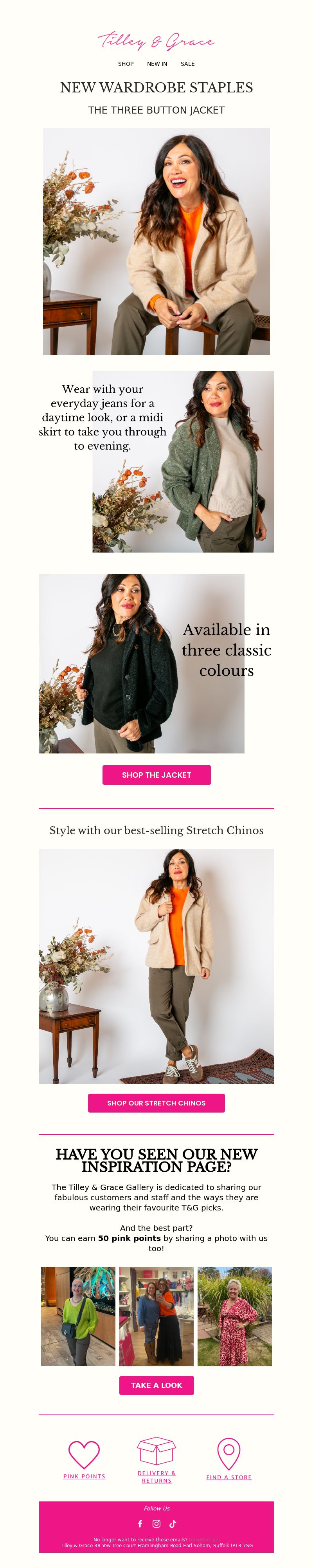Open the SALE menu item

click(188, 64)
